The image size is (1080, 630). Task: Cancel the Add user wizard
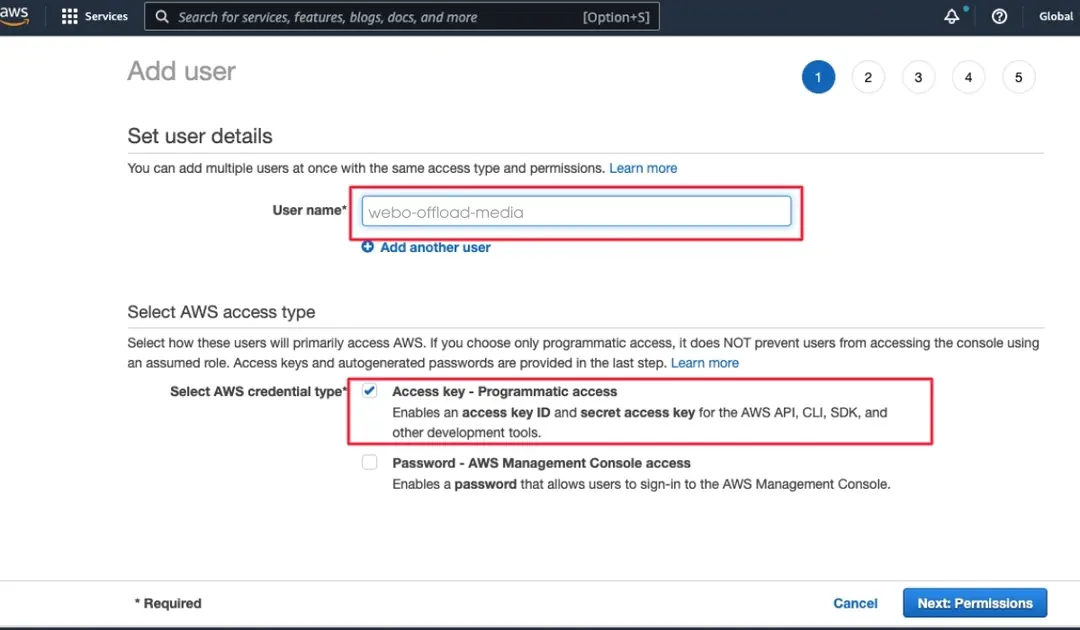coord(855,603)
